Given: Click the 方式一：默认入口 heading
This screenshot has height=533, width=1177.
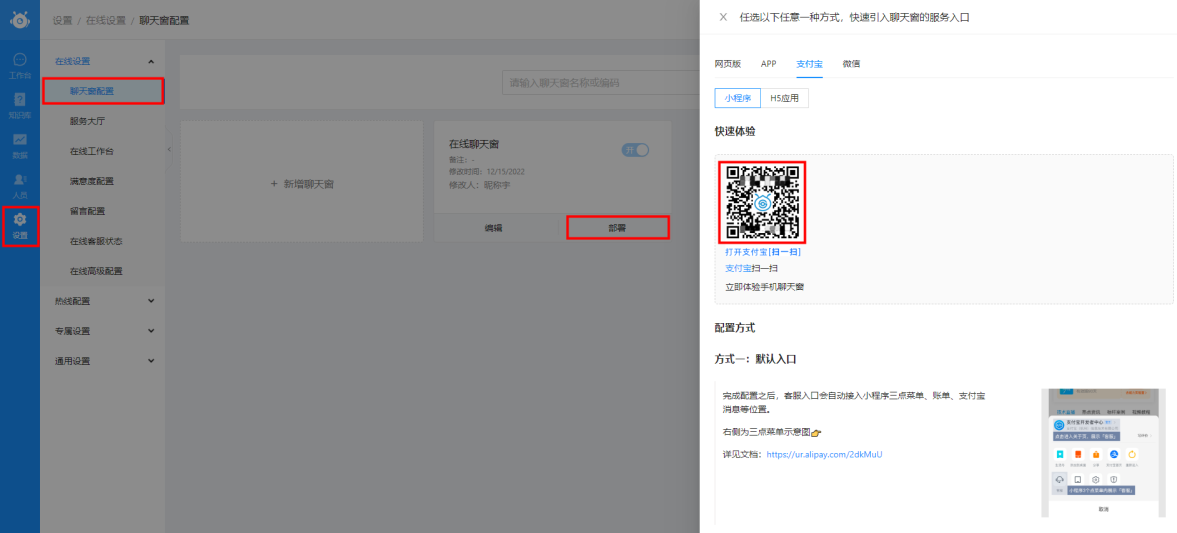Looking at the screenshot, I should click(x=755, y=360).
